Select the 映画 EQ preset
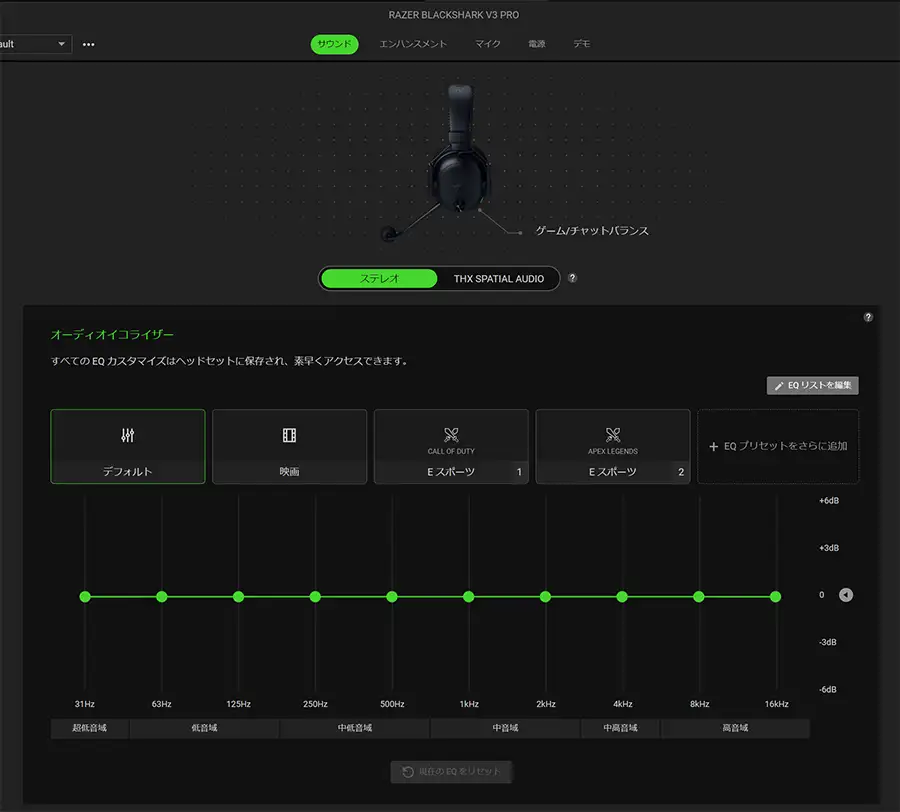Image resolution: width=900 pixels, height=812 pixels. coord(289,446)
